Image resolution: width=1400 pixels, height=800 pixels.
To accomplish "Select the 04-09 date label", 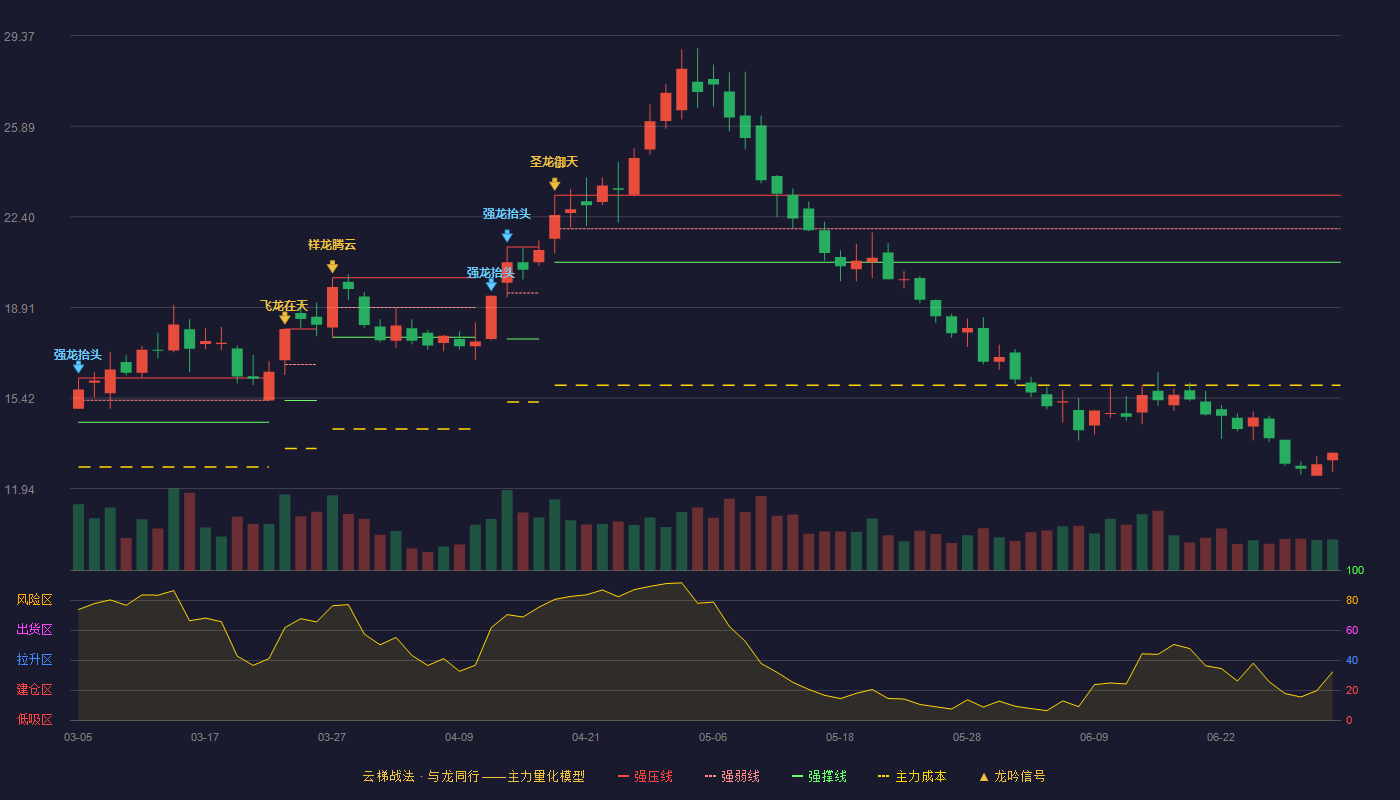I will 459,737.
